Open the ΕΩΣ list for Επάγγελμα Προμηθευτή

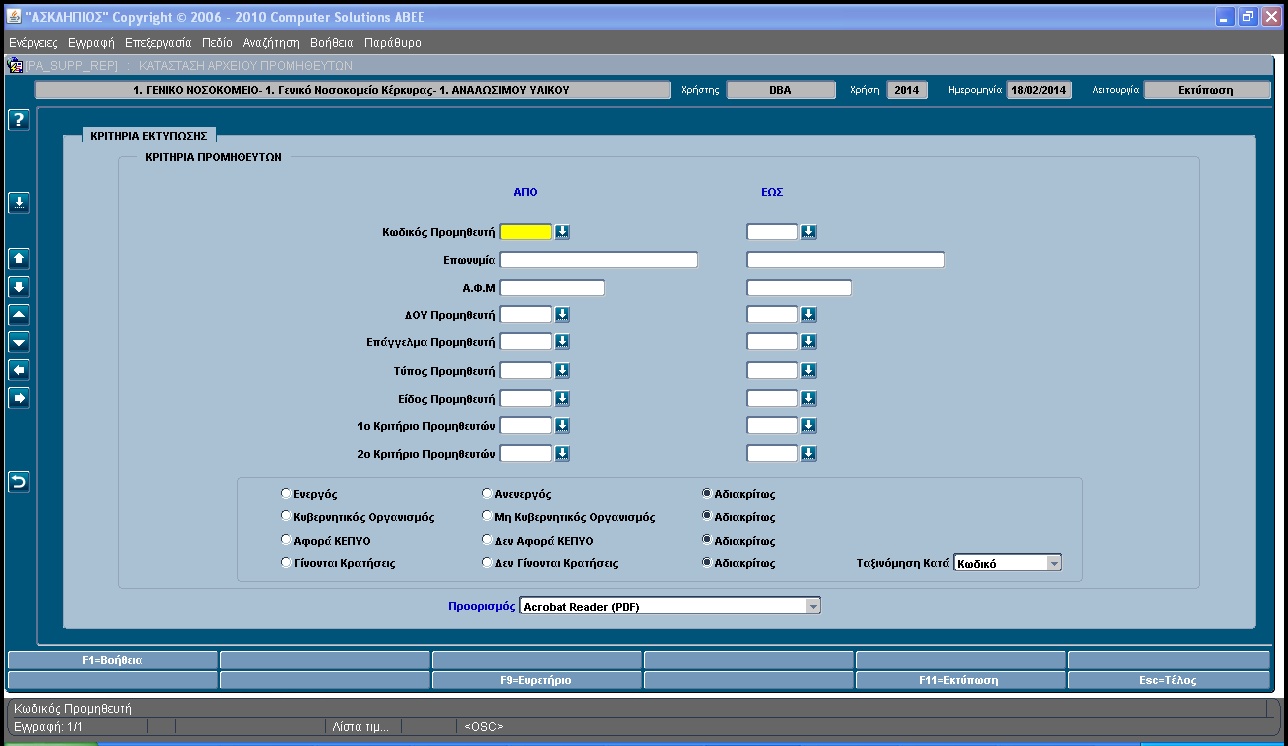809,342
